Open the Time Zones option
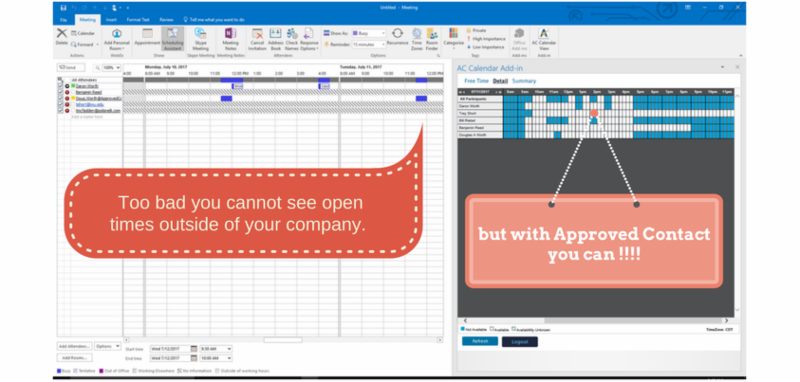This screenshot has width=800, height=382. pos(417,39)
